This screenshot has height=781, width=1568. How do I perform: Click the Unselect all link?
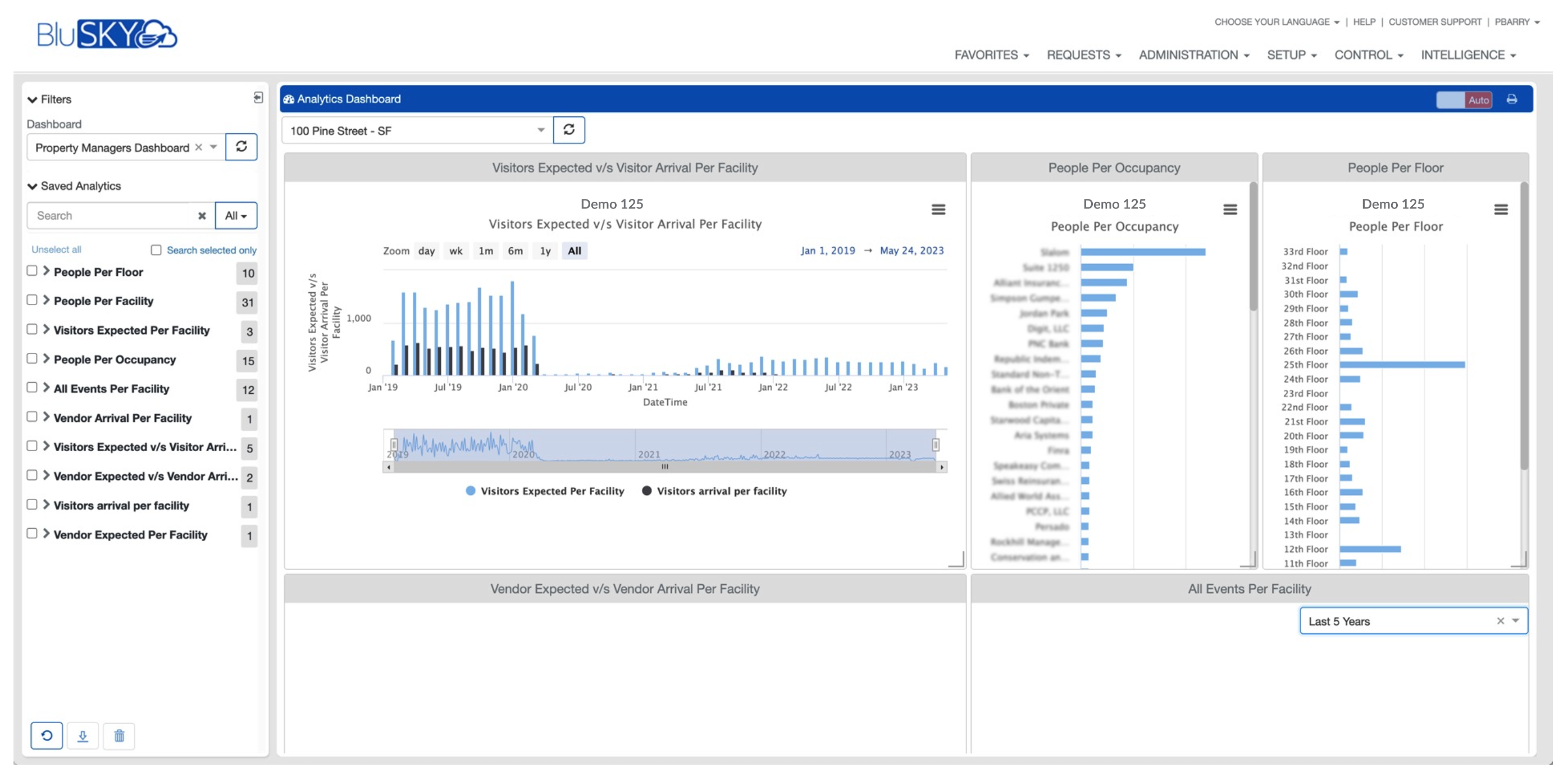tap(57, 249)
